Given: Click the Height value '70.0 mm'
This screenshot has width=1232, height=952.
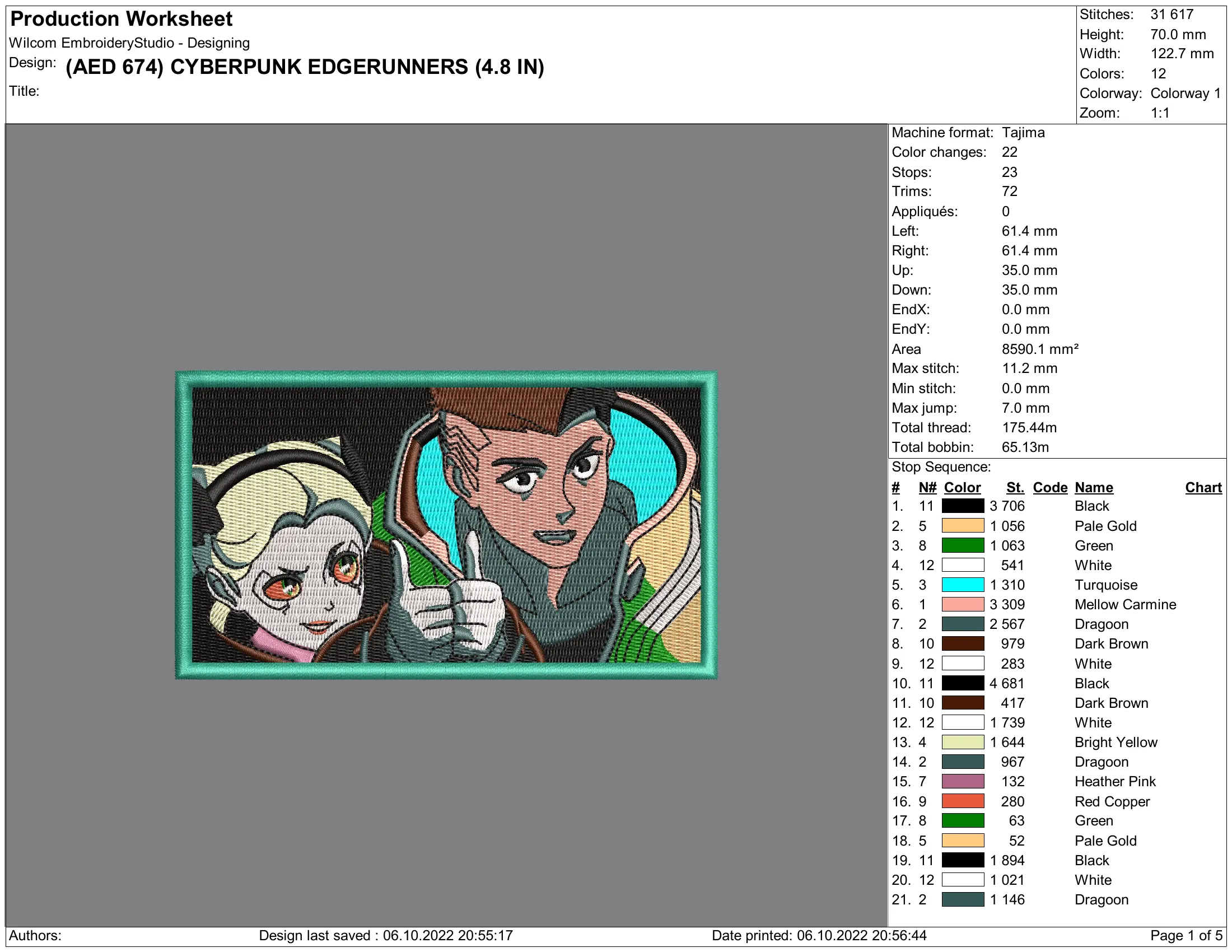Looking at the screenshot, I should coord(1178,34).
